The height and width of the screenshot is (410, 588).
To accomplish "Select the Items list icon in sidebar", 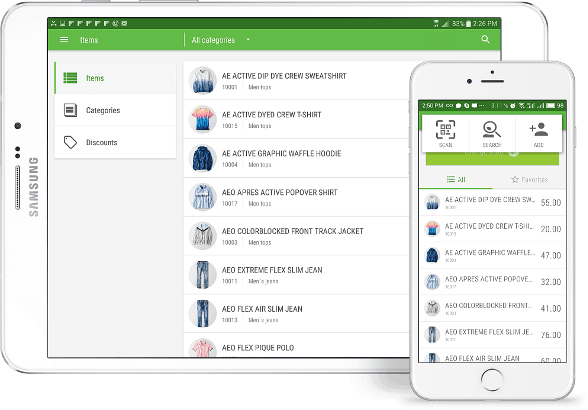I will point(70,78).
